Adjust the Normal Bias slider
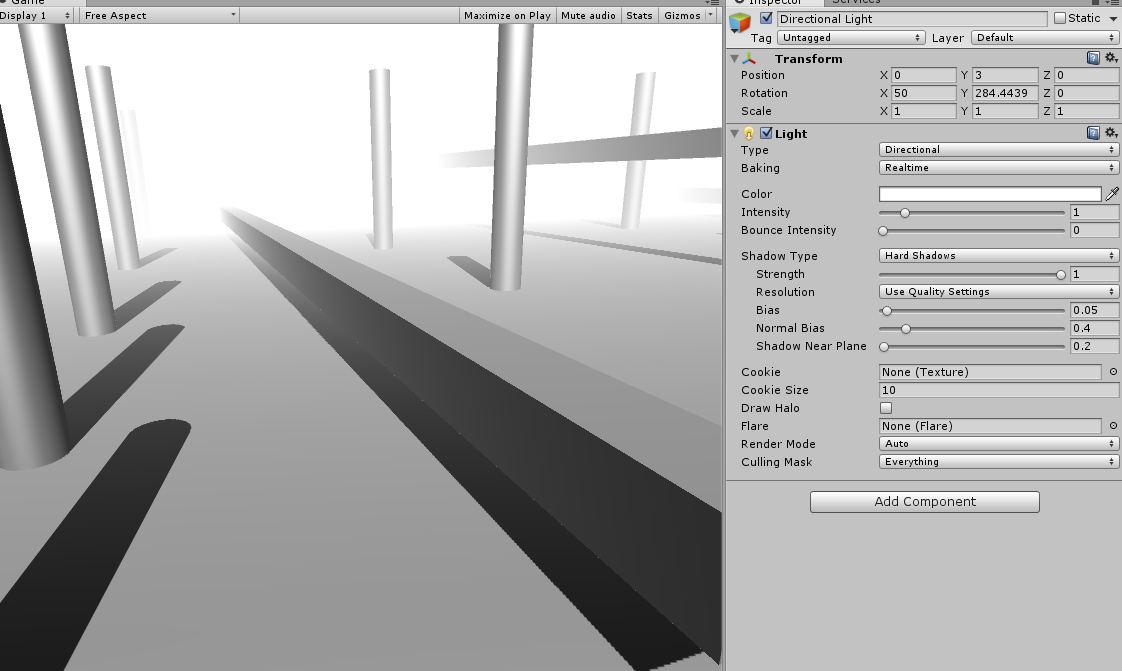 tap(972, 328)
